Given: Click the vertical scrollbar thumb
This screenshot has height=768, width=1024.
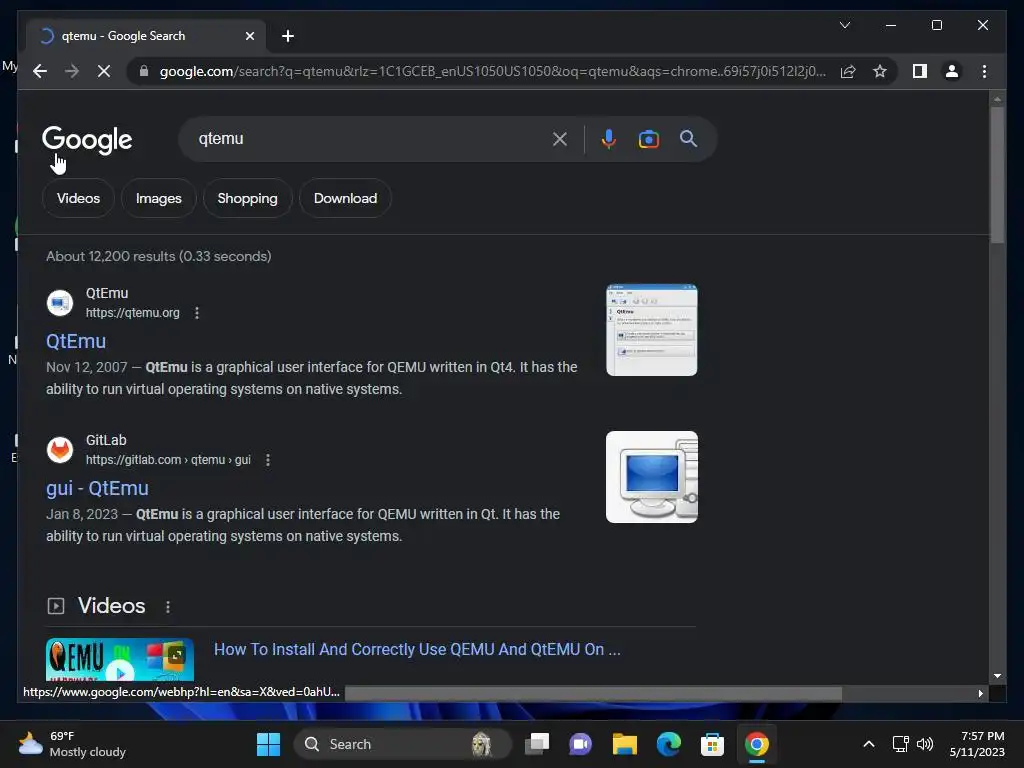Looking at the screenshot, I should pyautogui.click(x=997, y=174).
